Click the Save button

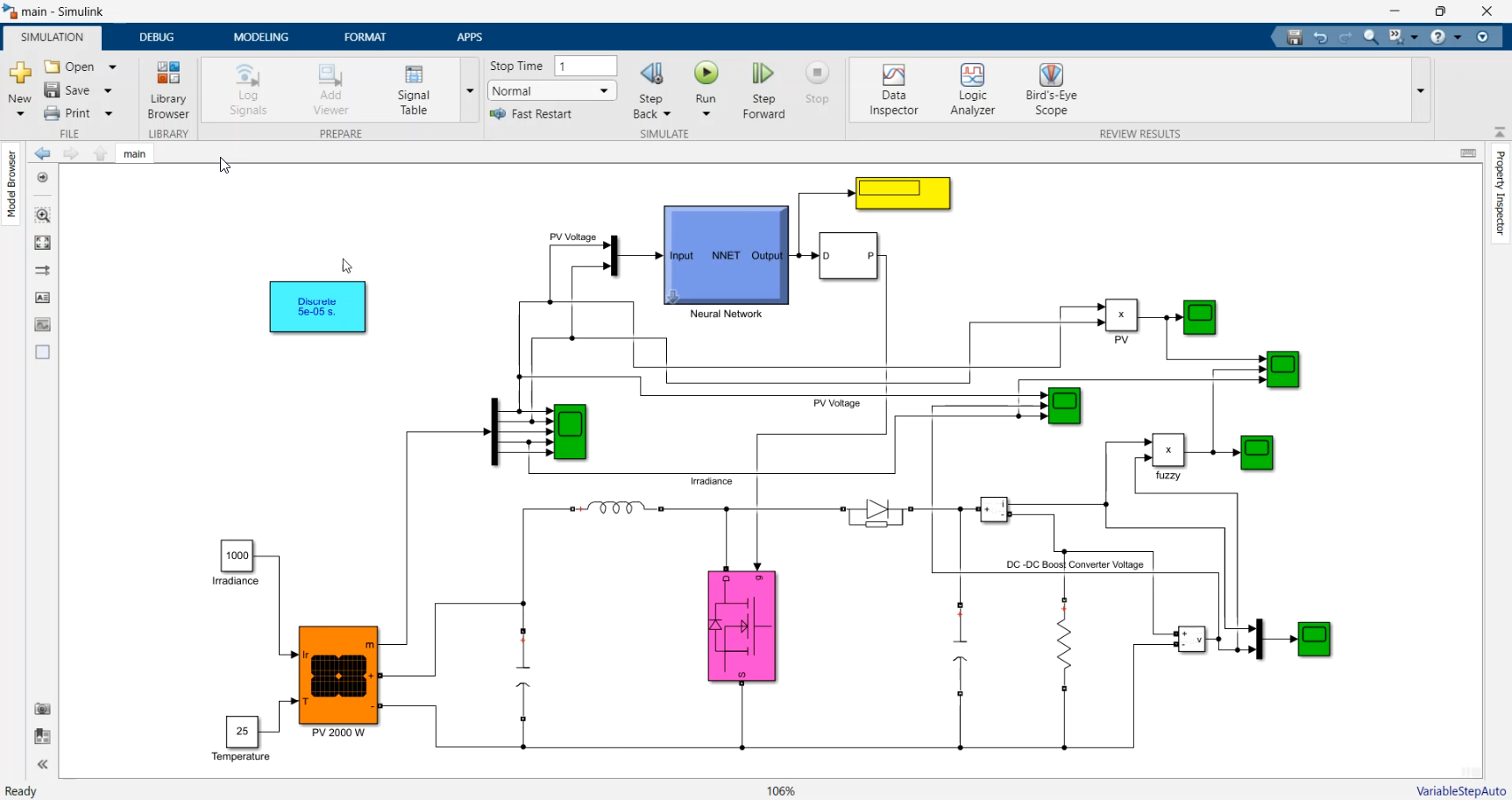67,90
